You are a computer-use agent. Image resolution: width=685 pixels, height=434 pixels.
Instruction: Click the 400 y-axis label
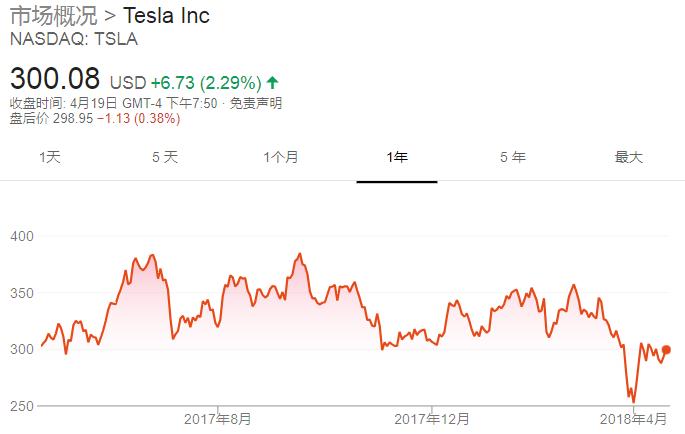(22, 236)
